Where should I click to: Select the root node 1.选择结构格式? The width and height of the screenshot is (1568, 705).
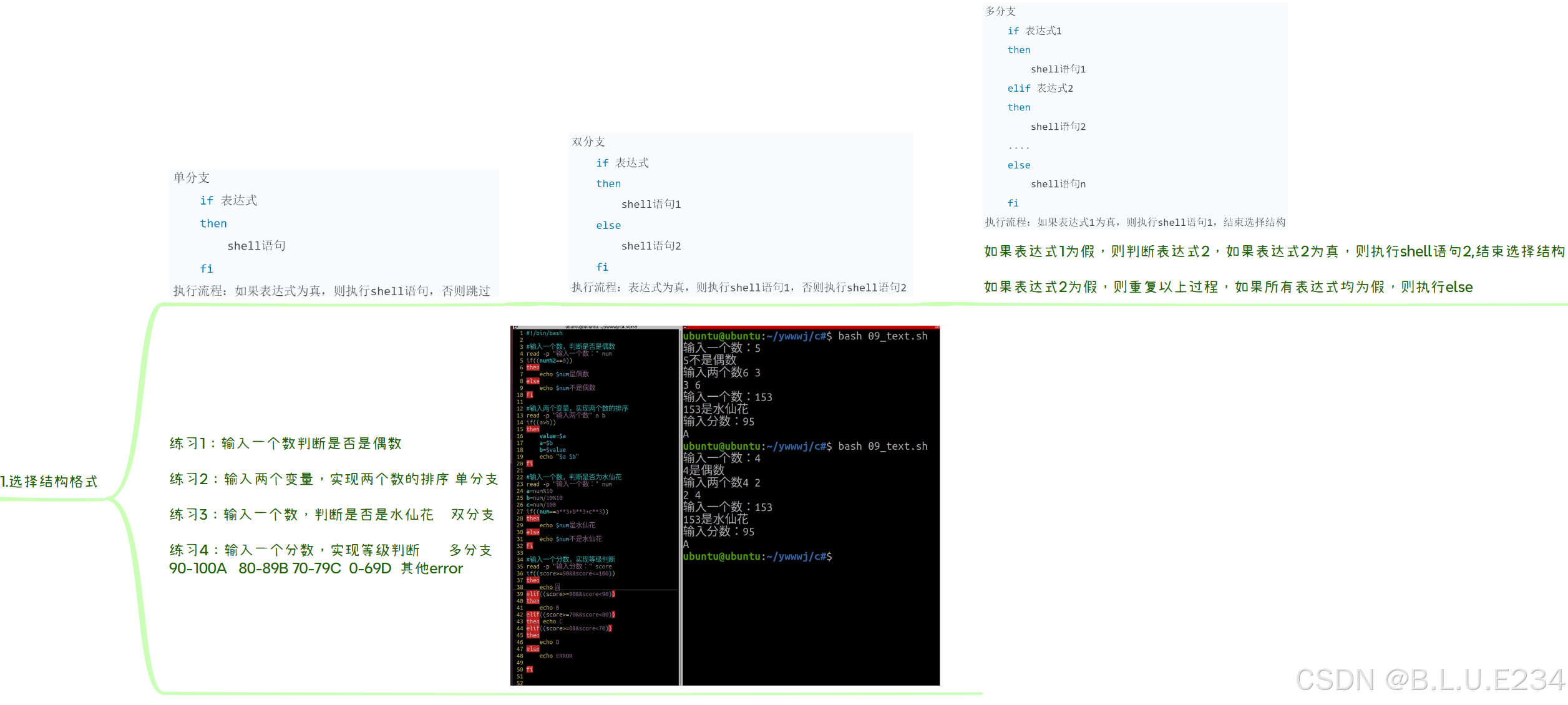50,481
